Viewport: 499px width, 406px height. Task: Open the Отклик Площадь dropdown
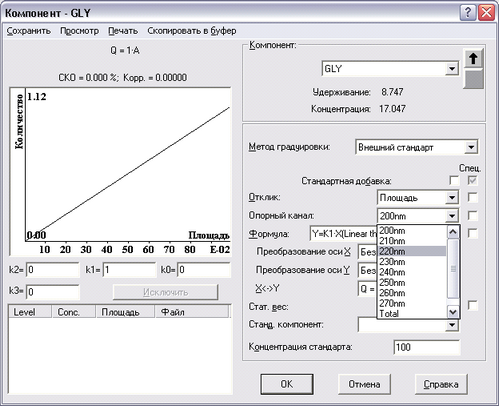point(452,198)
